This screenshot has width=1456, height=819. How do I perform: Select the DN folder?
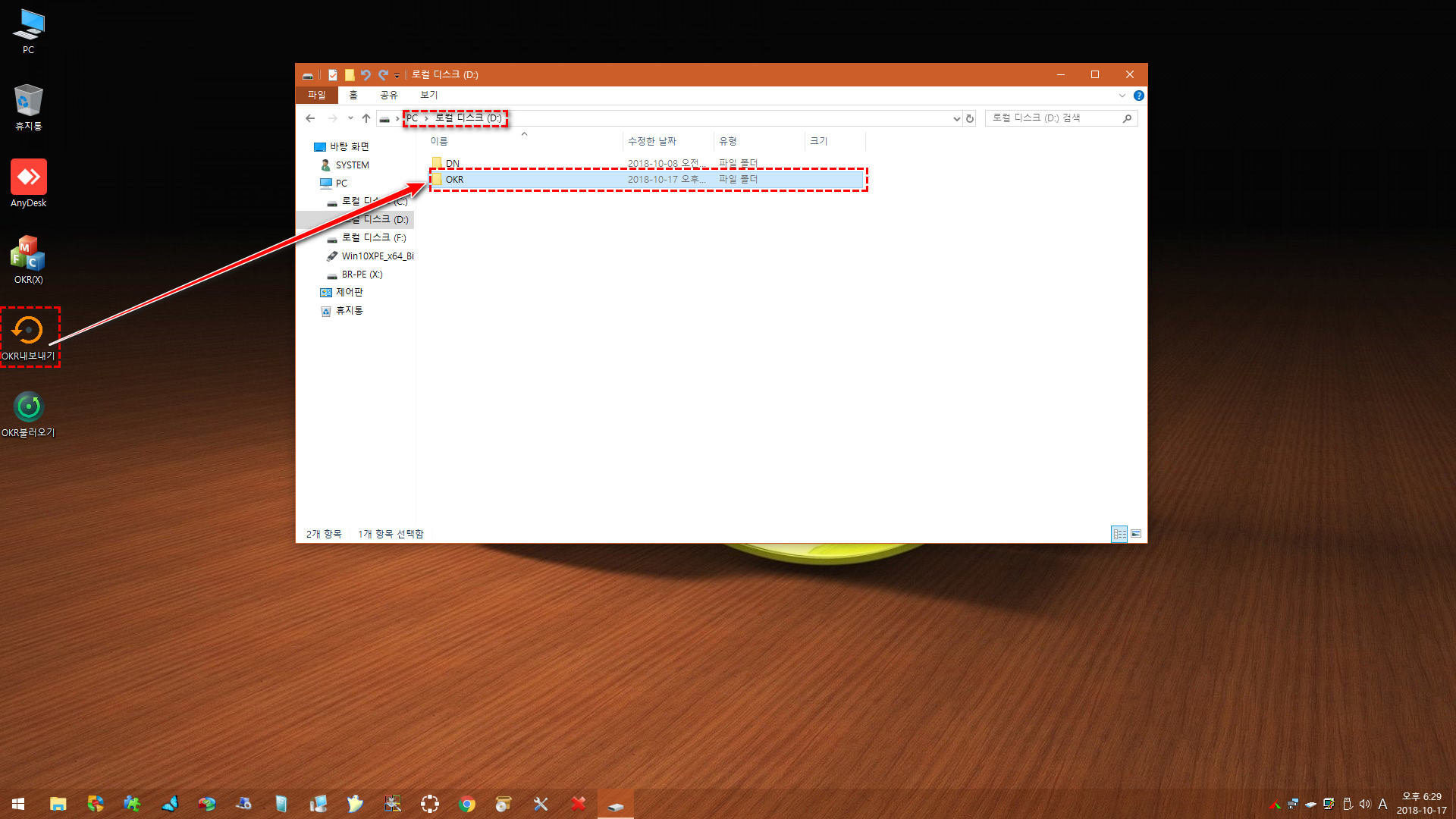click(453, 163)
